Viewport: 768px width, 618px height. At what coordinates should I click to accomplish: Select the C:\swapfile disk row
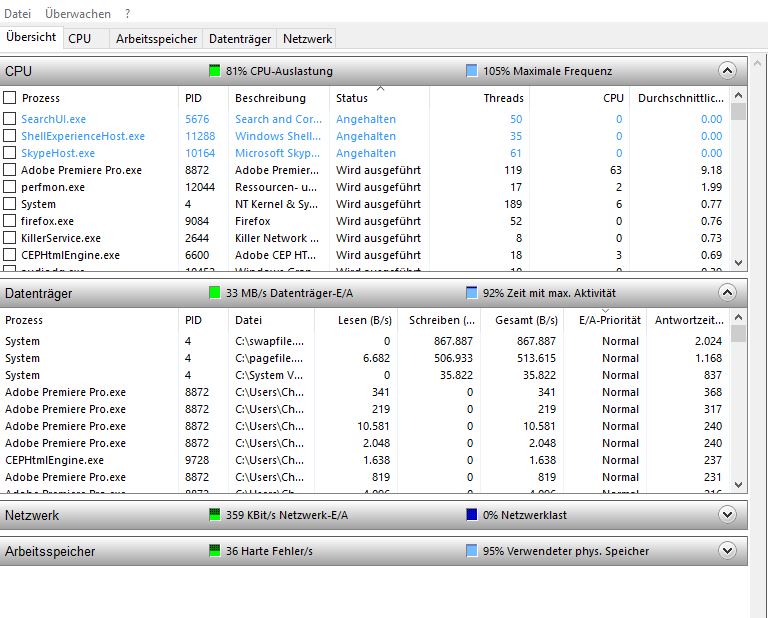coord(365,341)
